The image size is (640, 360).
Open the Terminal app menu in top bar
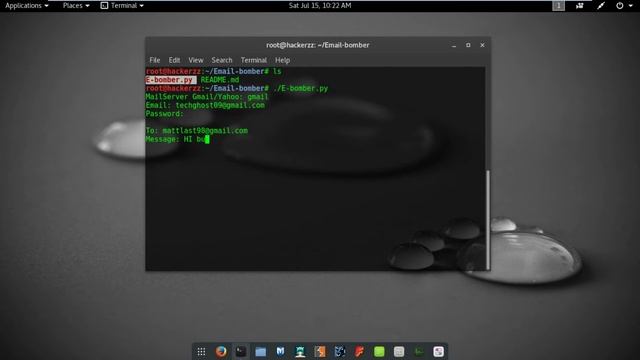[122, 6]
